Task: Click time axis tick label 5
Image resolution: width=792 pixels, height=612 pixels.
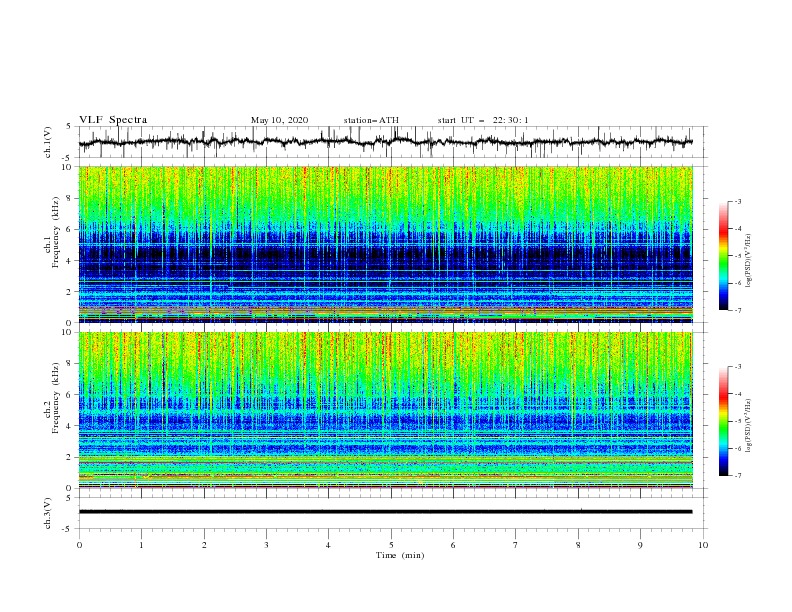Action: coord(391,545)
